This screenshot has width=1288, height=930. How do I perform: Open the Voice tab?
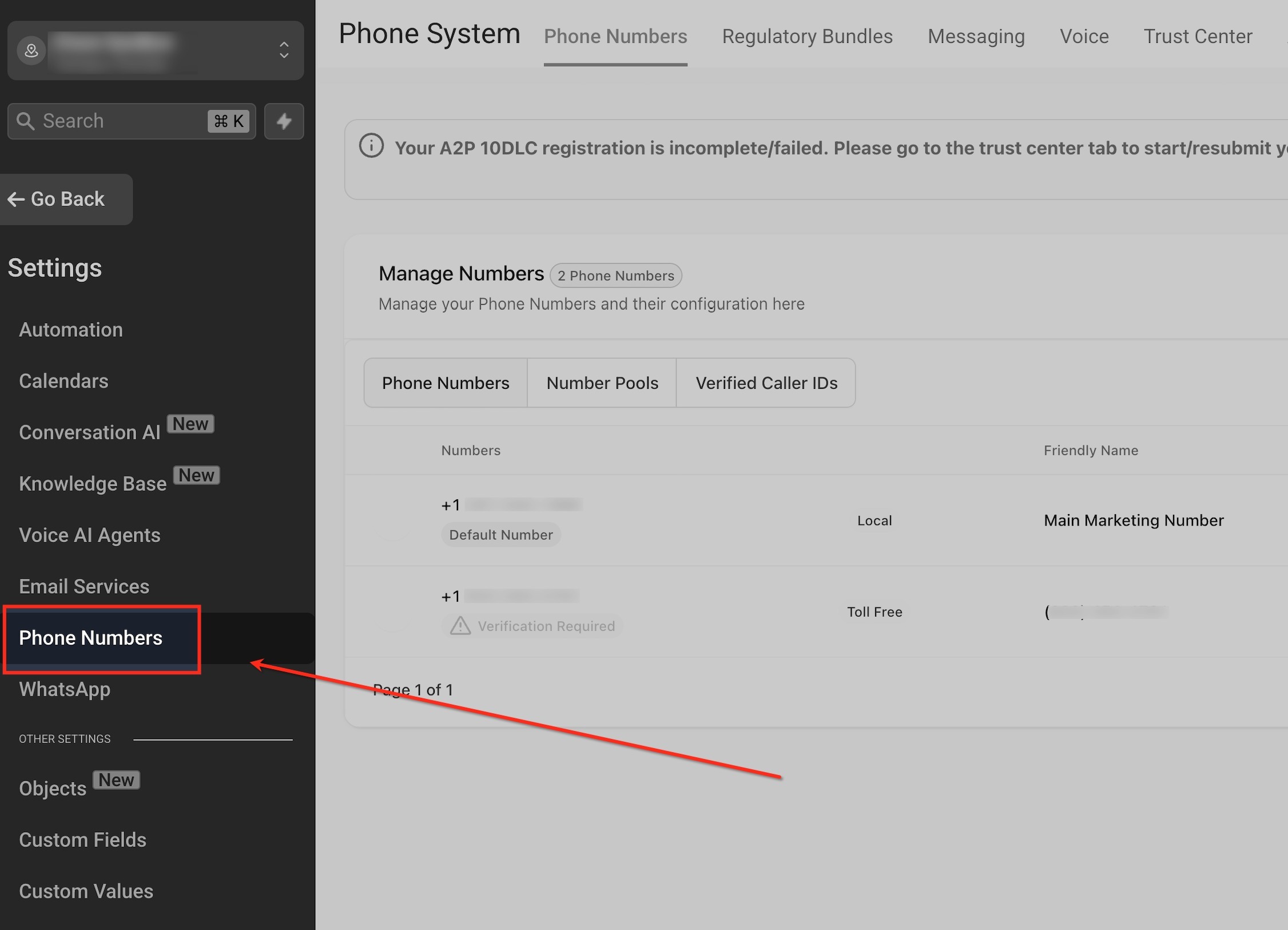[x=1084, y=37]
